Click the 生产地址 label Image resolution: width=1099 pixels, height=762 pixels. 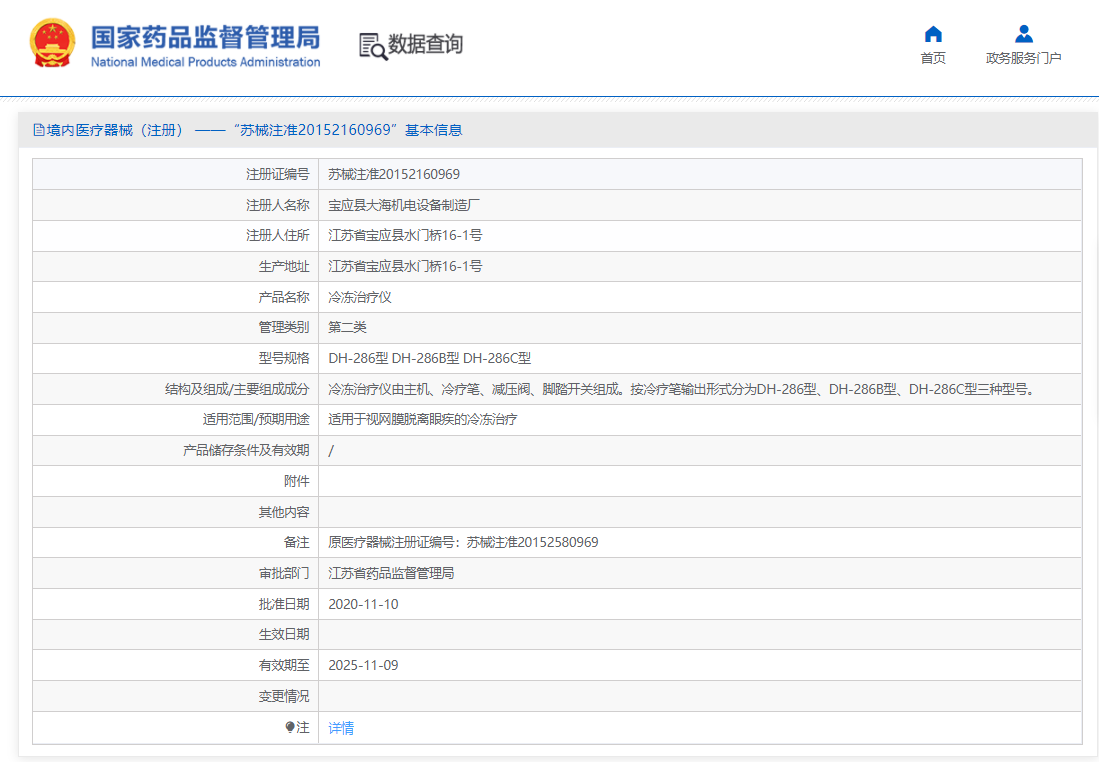284,266
